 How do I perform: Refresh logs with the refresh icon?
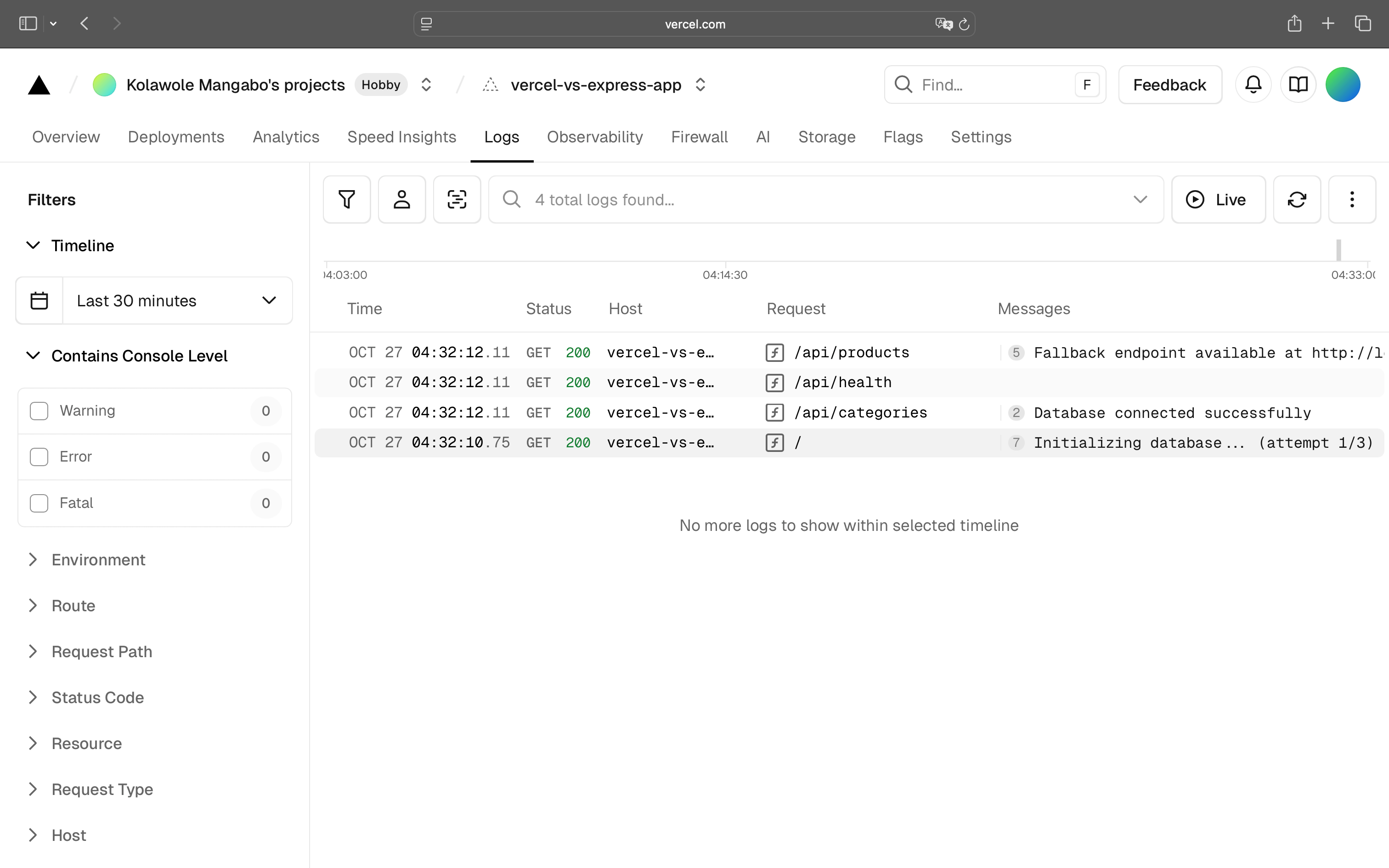pyautogui.click(x=1298, y=199)
